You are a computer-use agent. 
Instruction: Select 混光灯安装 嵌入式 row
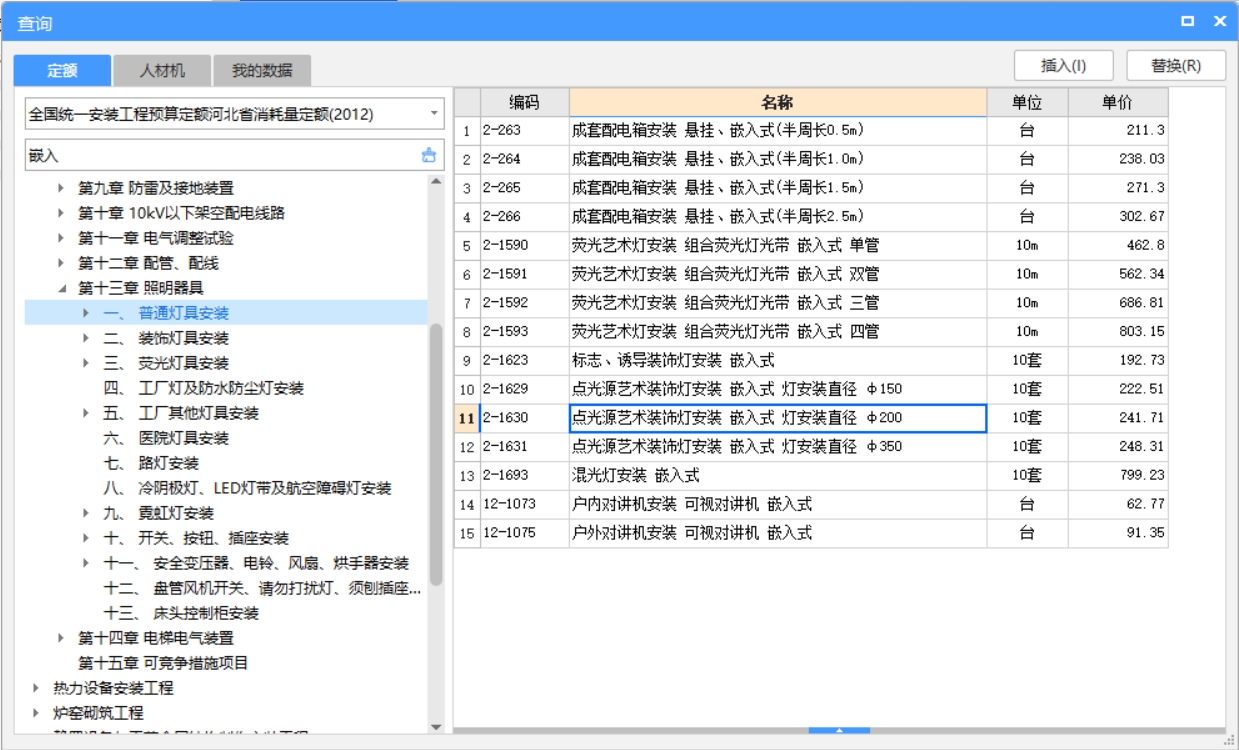tap(811, 476)
